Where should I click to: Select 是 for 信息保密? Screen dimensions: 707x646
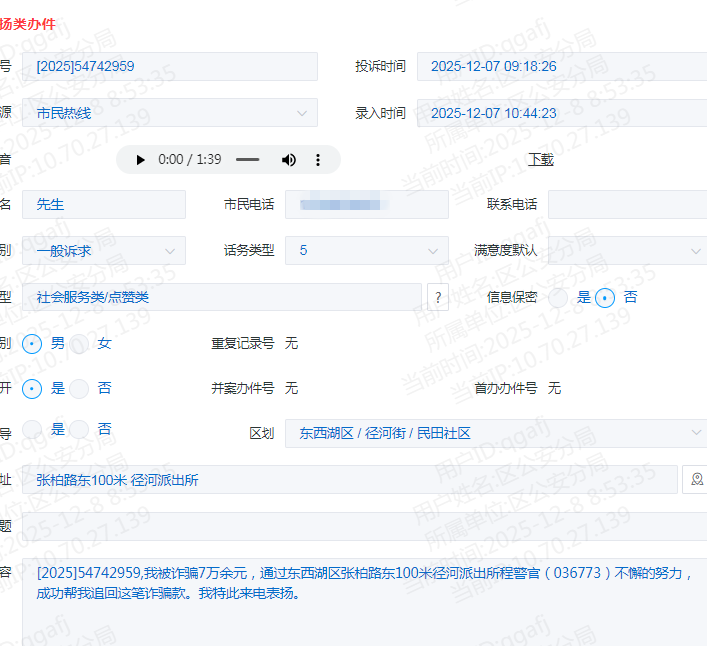point(558,297)
